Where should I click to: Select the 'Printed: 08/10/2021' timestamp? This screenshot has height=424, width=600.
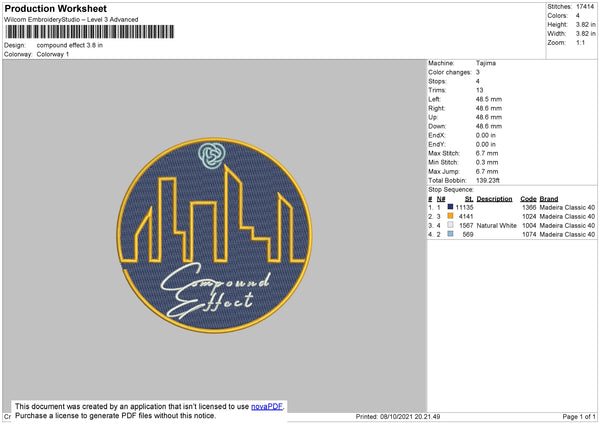(398, 416)
